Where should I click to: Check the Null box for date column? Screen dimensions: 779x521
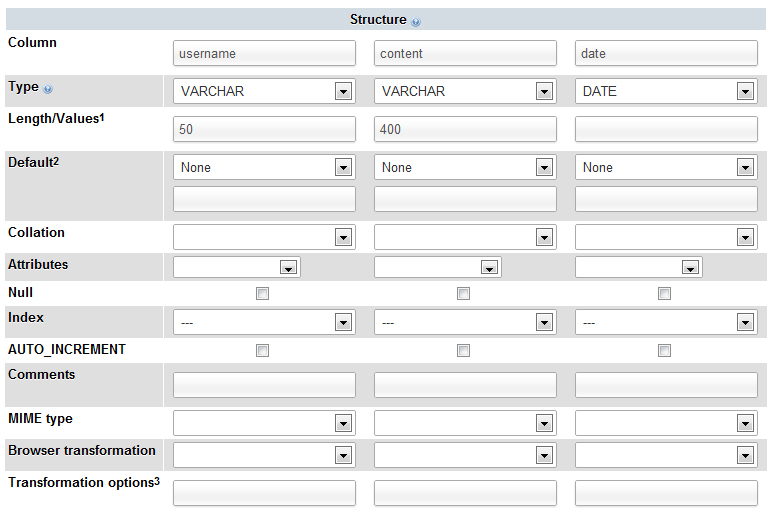665,294
